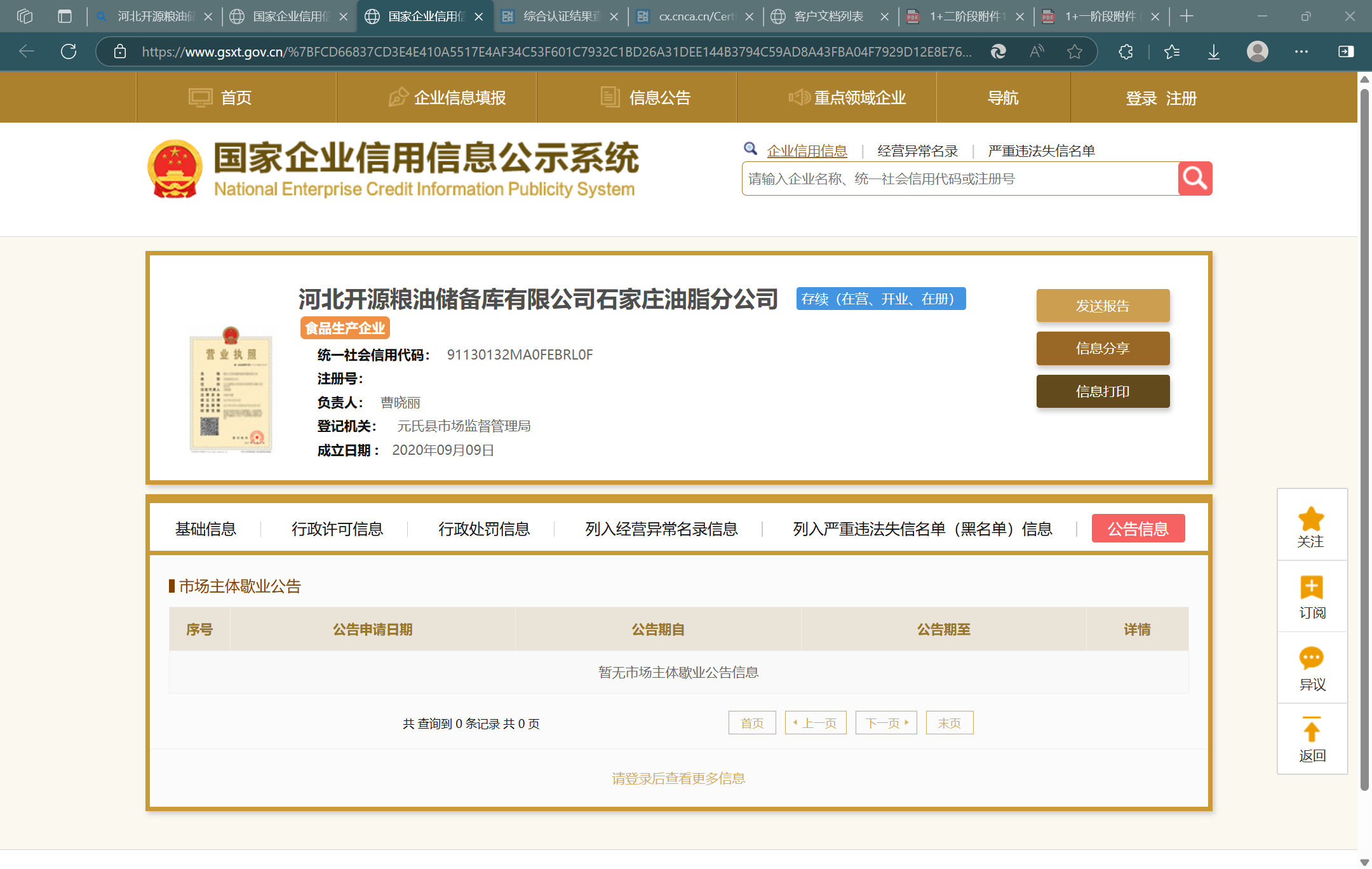Click pagination 上一页 button
This screenshot has width=1372, height=869.
(816, 723)
